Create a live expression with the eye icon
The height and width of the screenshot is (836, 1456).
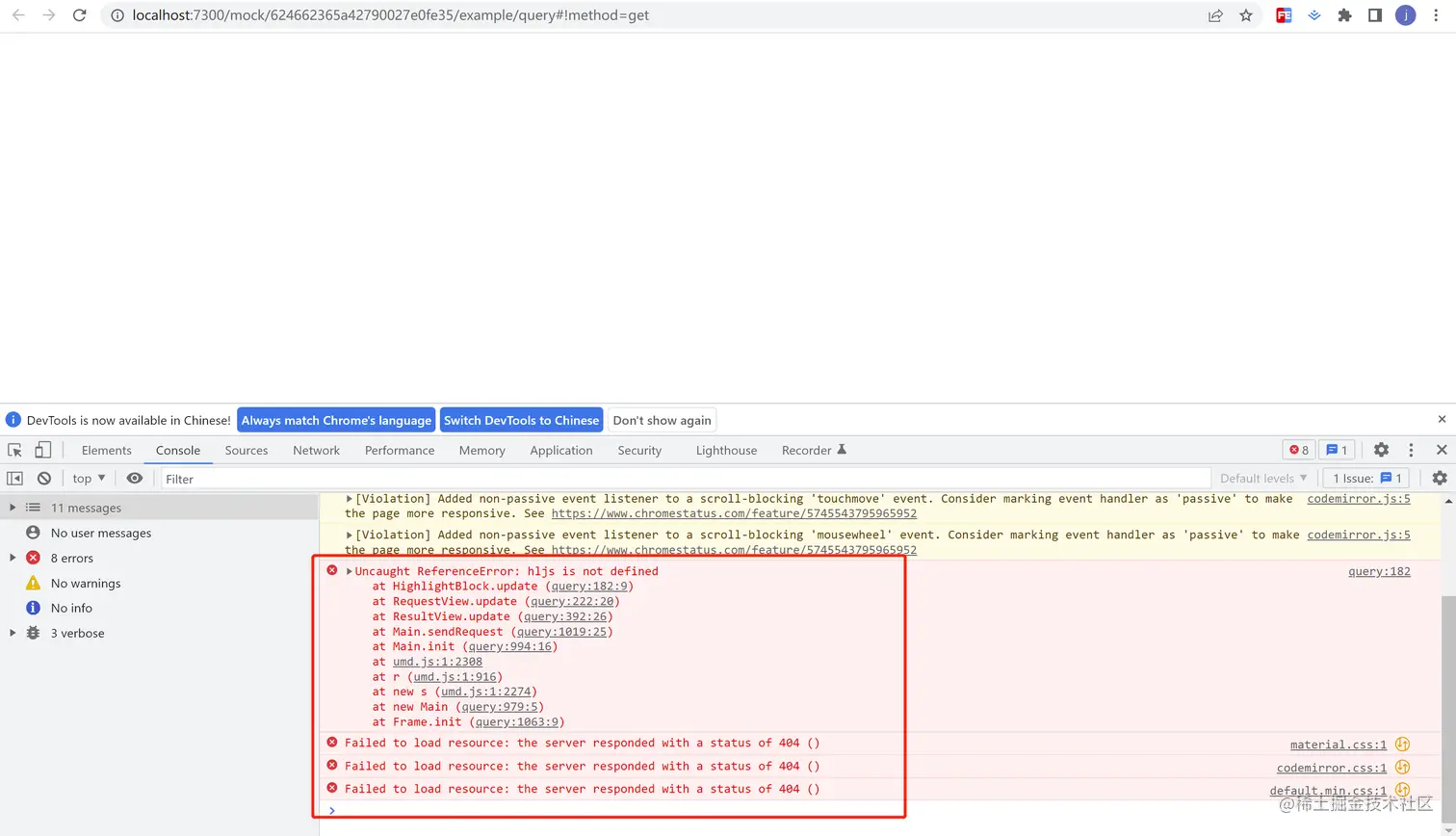click(x=135, y=478)
